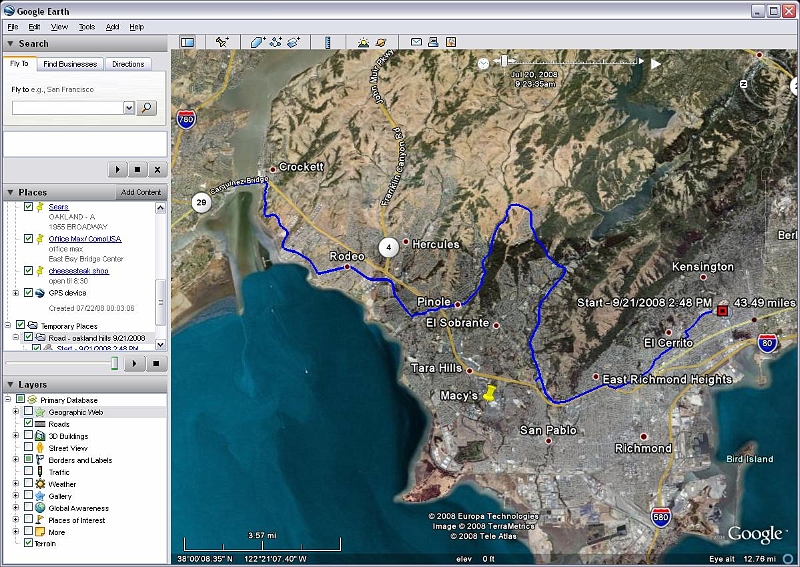Click the Weather sun layer icon
The image size is (800, 567).
pos(40,484)
